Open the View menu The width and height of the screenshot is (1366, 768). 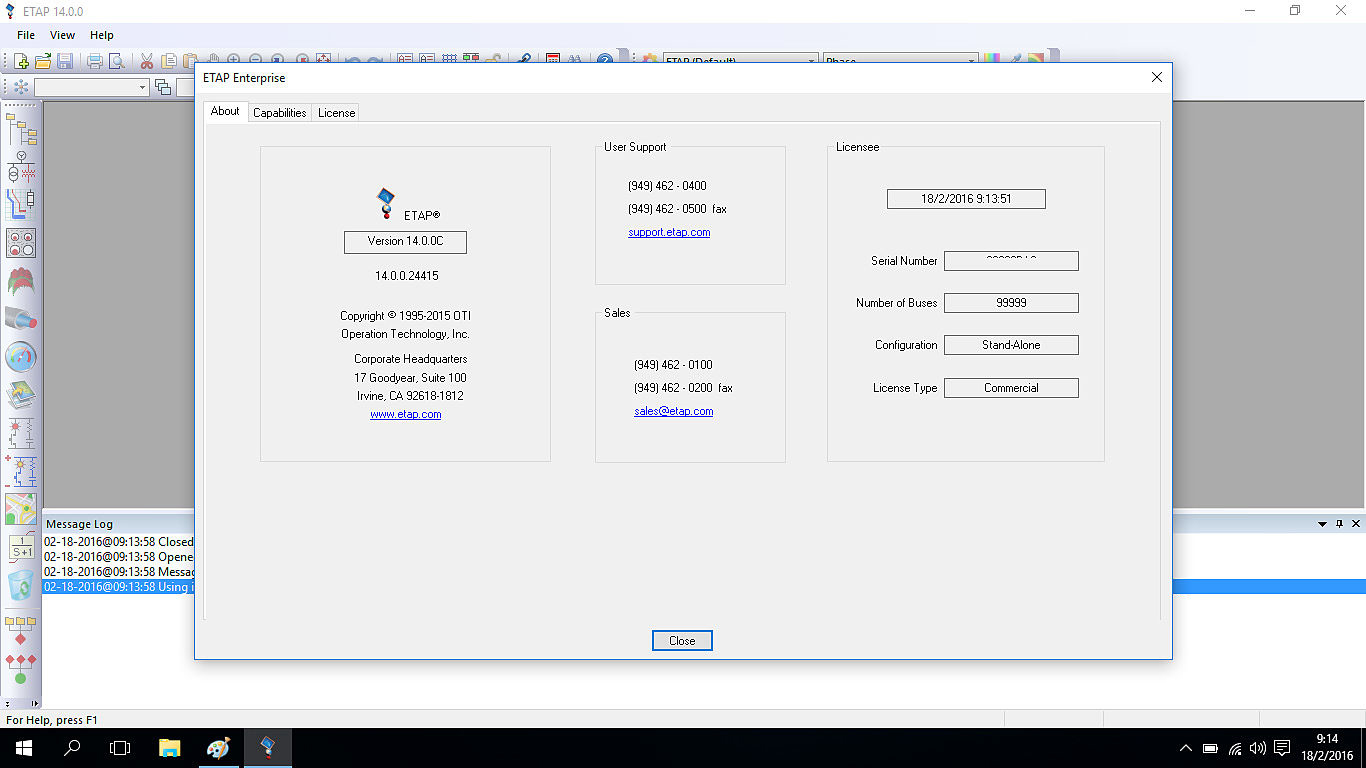coord(62,35)
